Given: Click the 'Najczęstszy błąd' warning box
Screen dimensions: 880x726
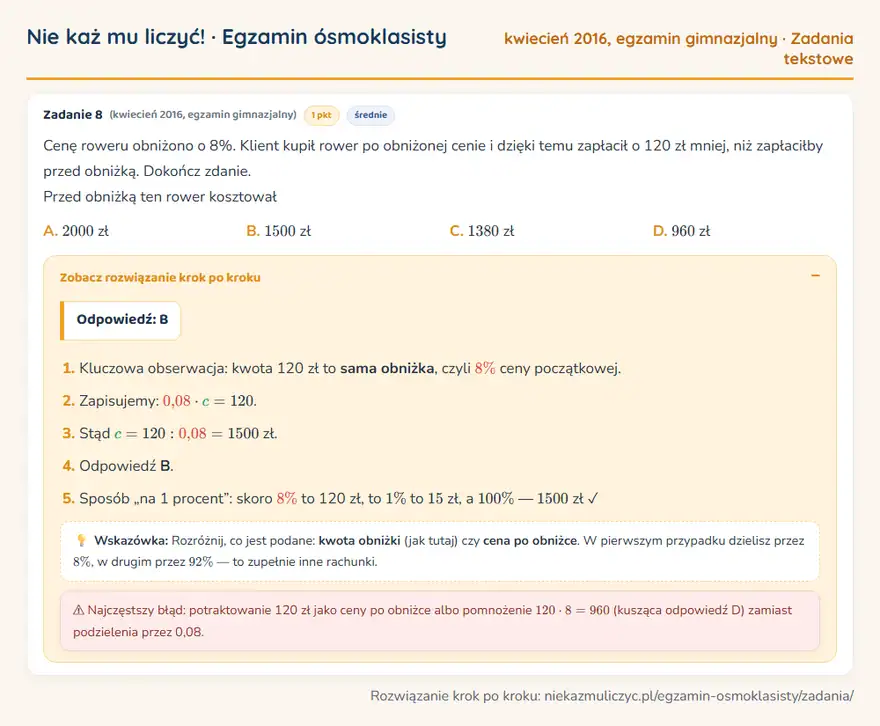Looking at the screenshot, I should [x=440, y=621].
